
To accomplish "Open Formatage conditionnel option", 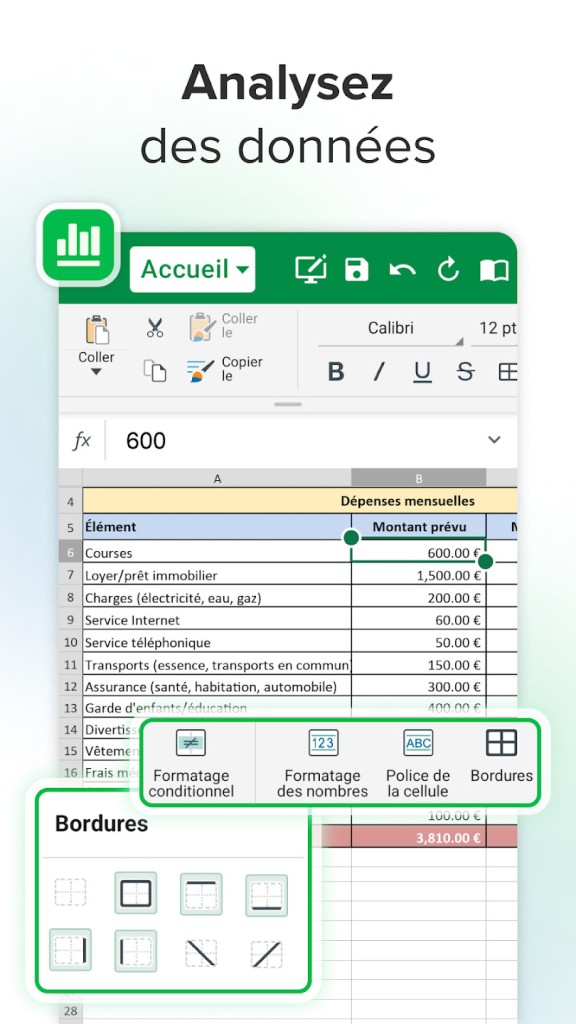I will click(191, 763).
